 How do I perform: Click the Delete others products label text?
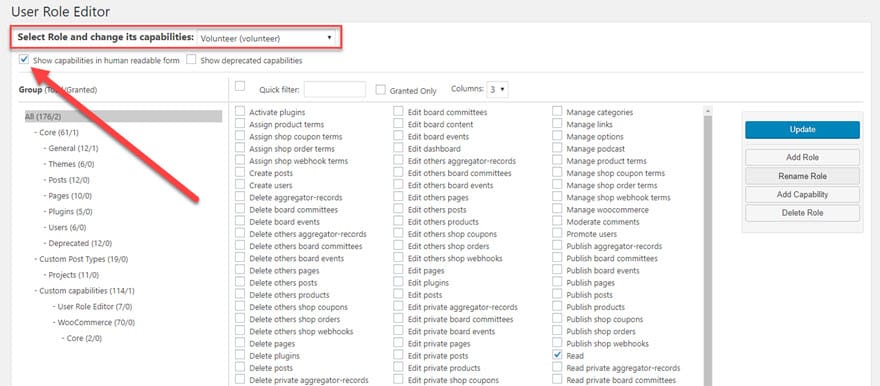point(289,295)
